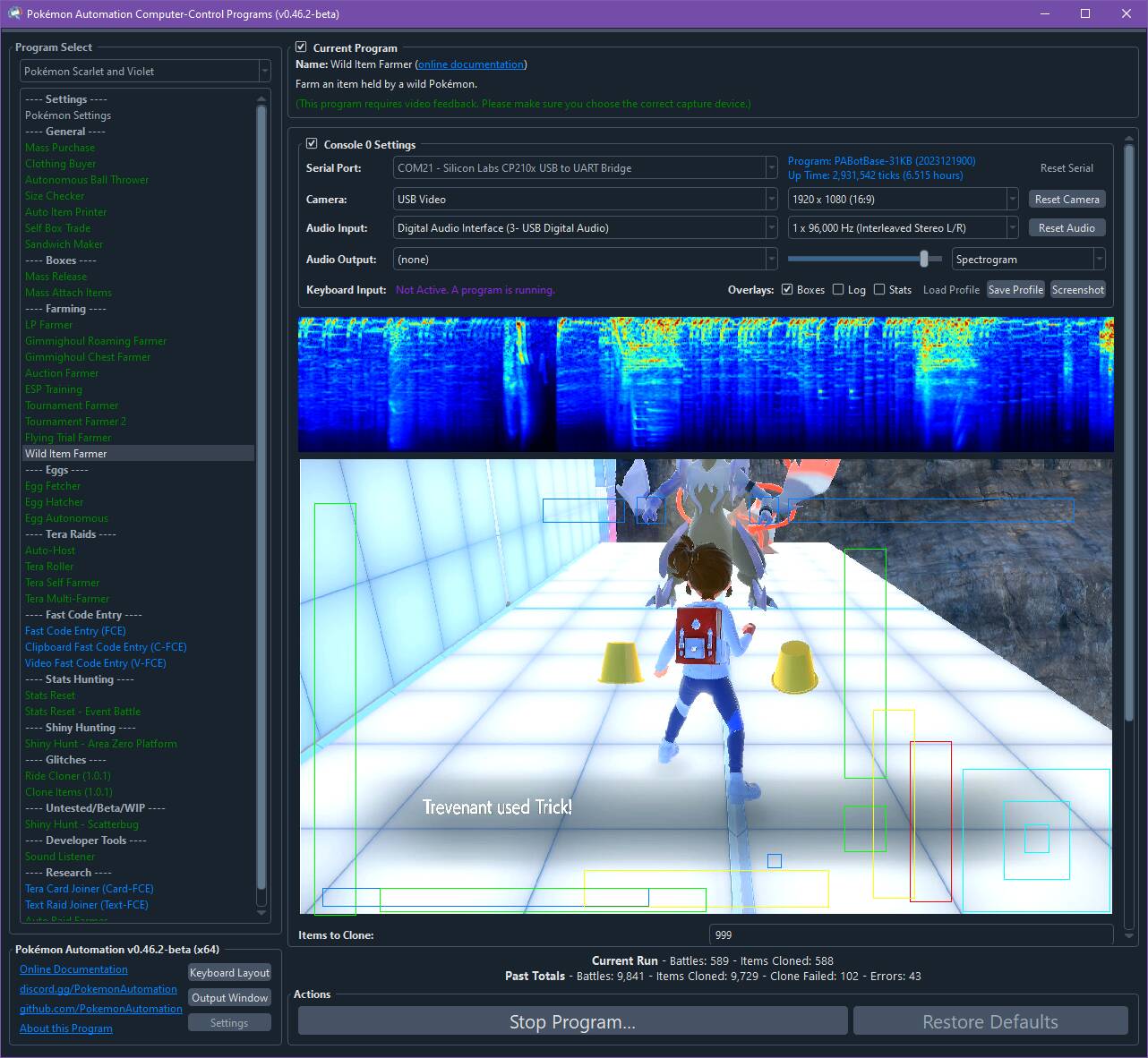The width and height of the screenshot is (1148, 1058).
Task: Disable the Boxes overlay checkbox
Action: 787,289
